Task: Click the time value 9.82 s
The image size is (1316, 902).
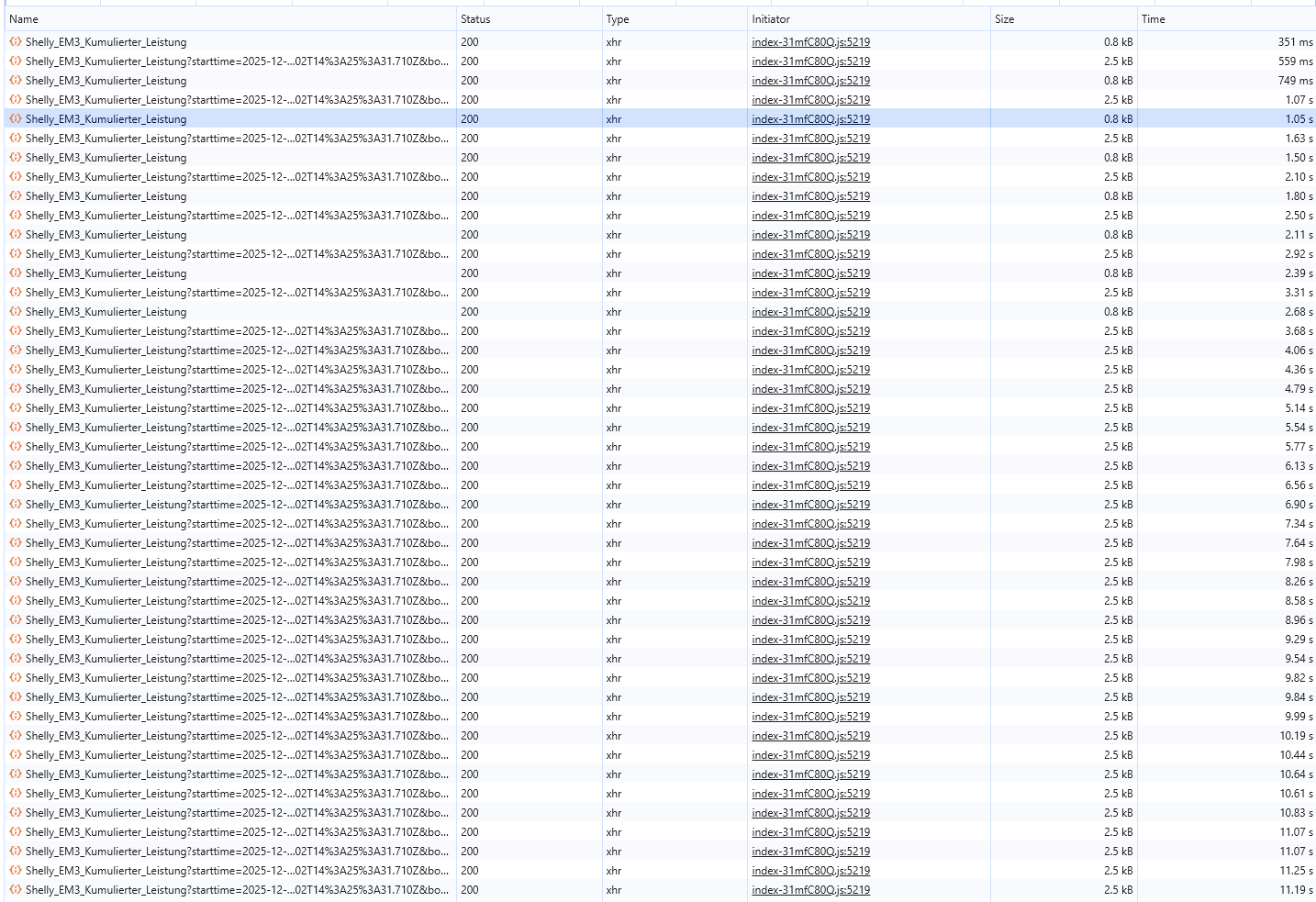Action: tap(1299, 678)
